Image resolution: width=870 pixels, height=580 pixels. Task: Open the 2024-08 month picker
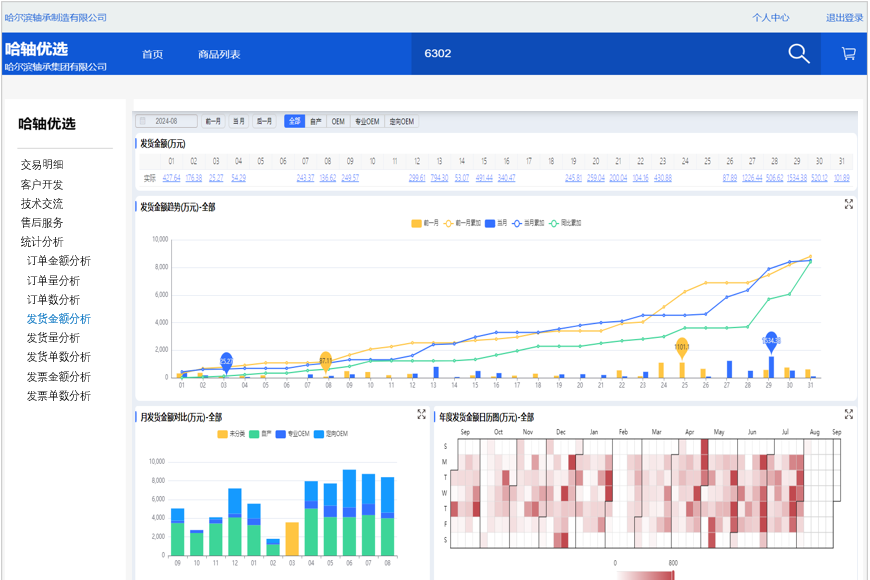(x=166, y=121)
